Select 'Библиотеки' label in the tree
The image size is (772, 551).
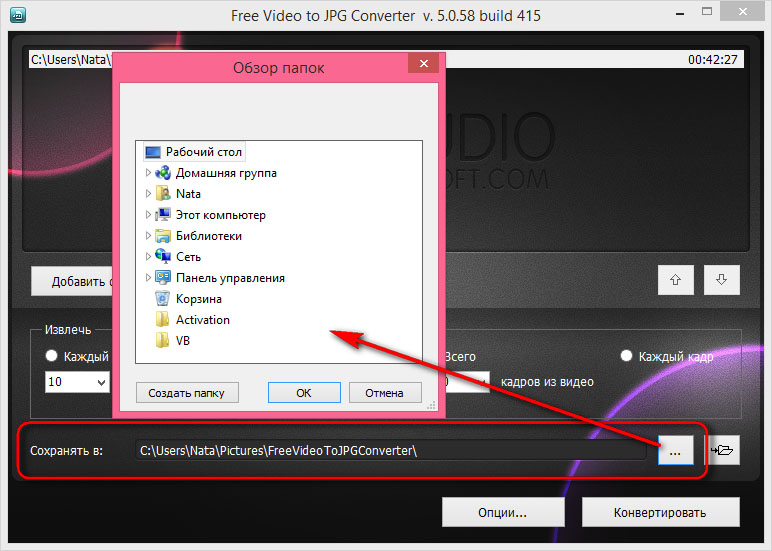pos(209,236)
